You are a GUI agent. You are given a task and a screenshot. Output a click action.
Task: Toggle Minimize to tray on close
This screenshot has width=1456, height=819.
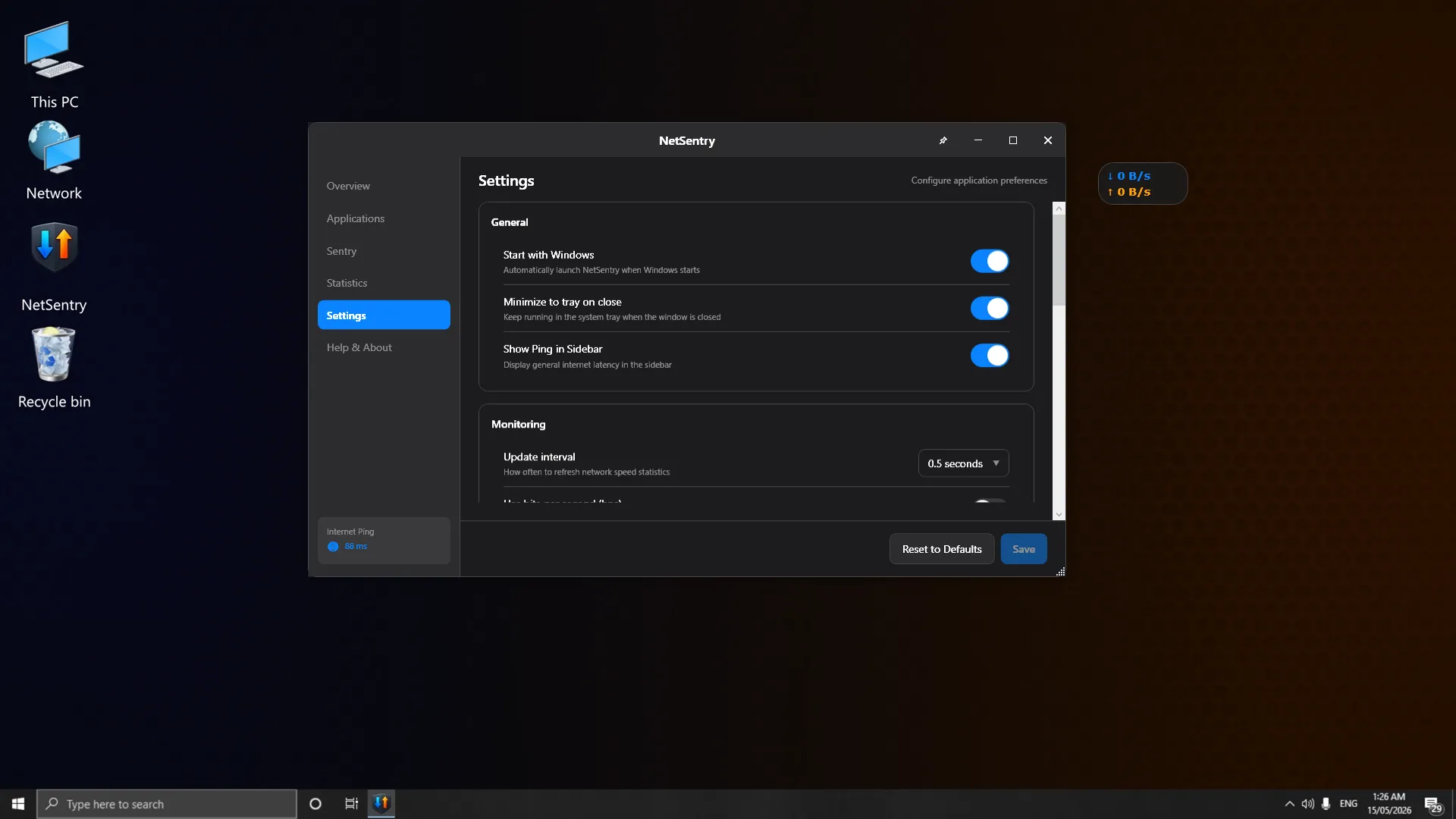click(x=990, y=308)
